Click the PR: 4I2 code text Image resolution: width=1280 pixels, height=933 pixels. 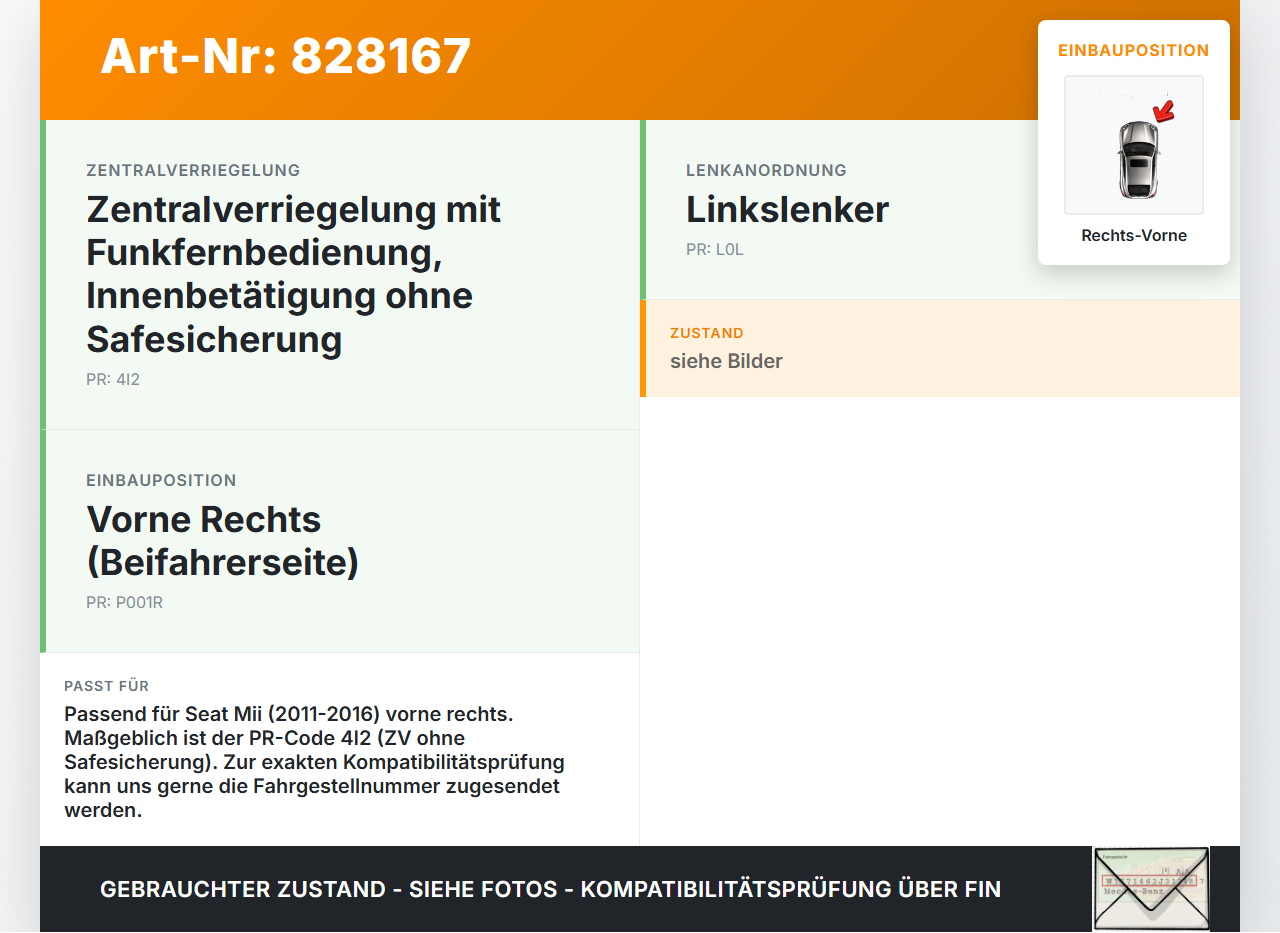point(113,380)
